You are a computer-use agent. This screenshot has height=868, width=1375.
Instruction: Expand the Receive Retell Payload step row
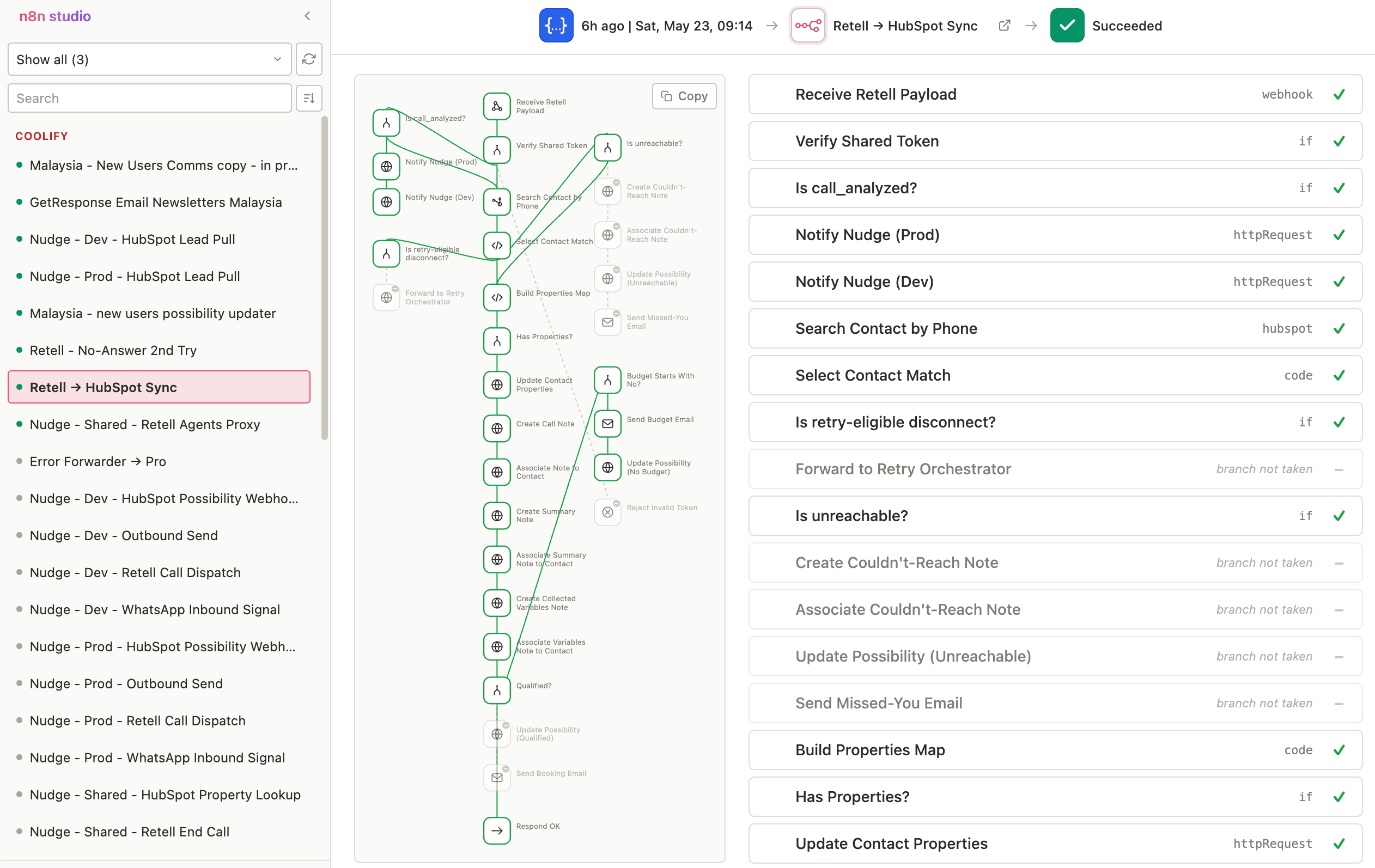(x=1055, y=94)
